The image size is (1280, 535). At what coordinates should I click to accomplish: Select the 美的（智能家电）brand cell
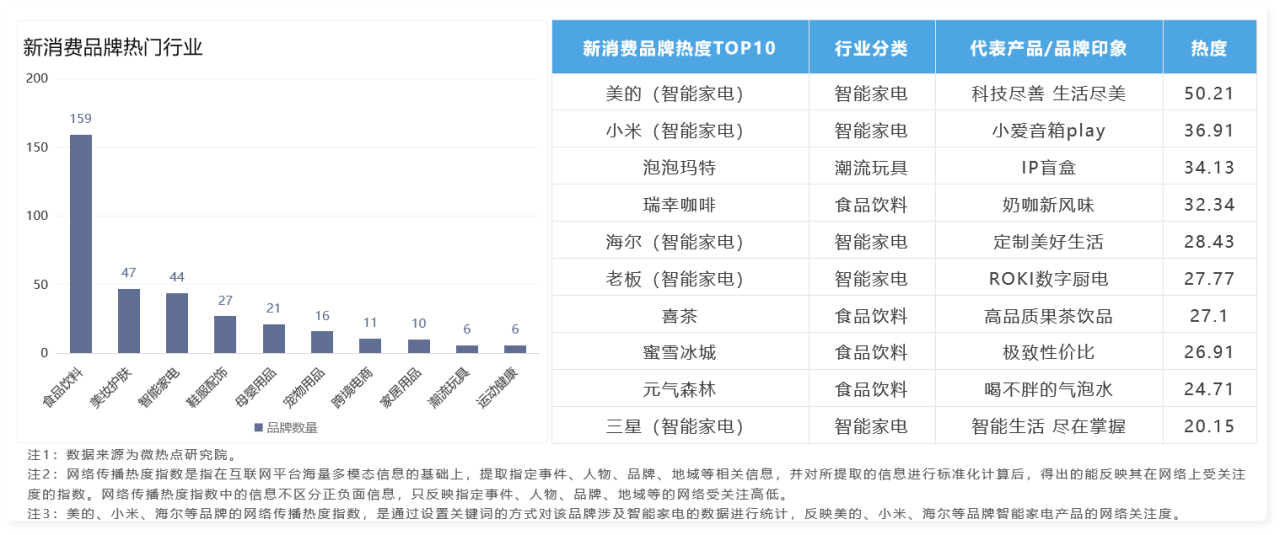click(x=680, y=93)
